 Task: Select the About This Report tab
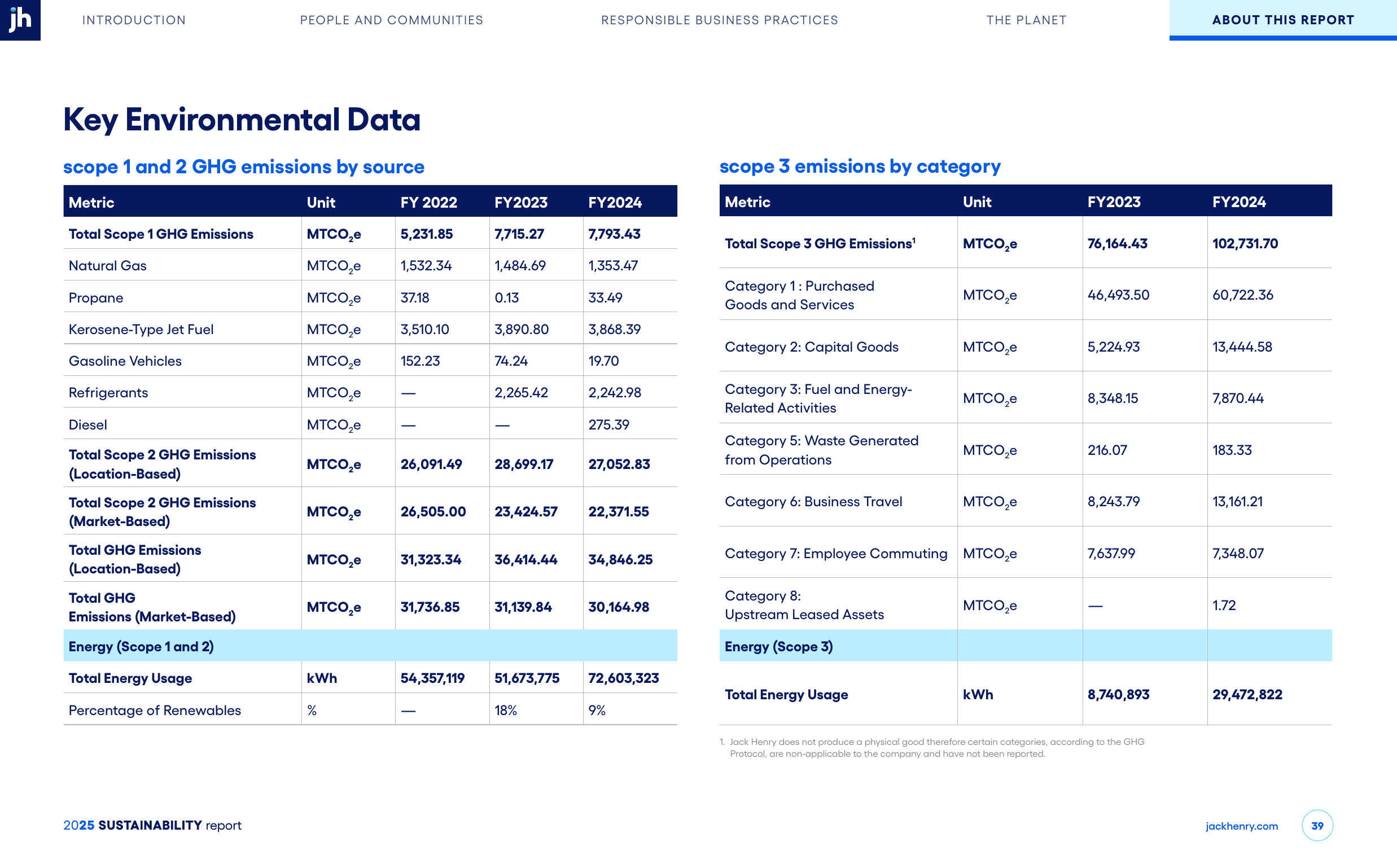pos(1283,20)
